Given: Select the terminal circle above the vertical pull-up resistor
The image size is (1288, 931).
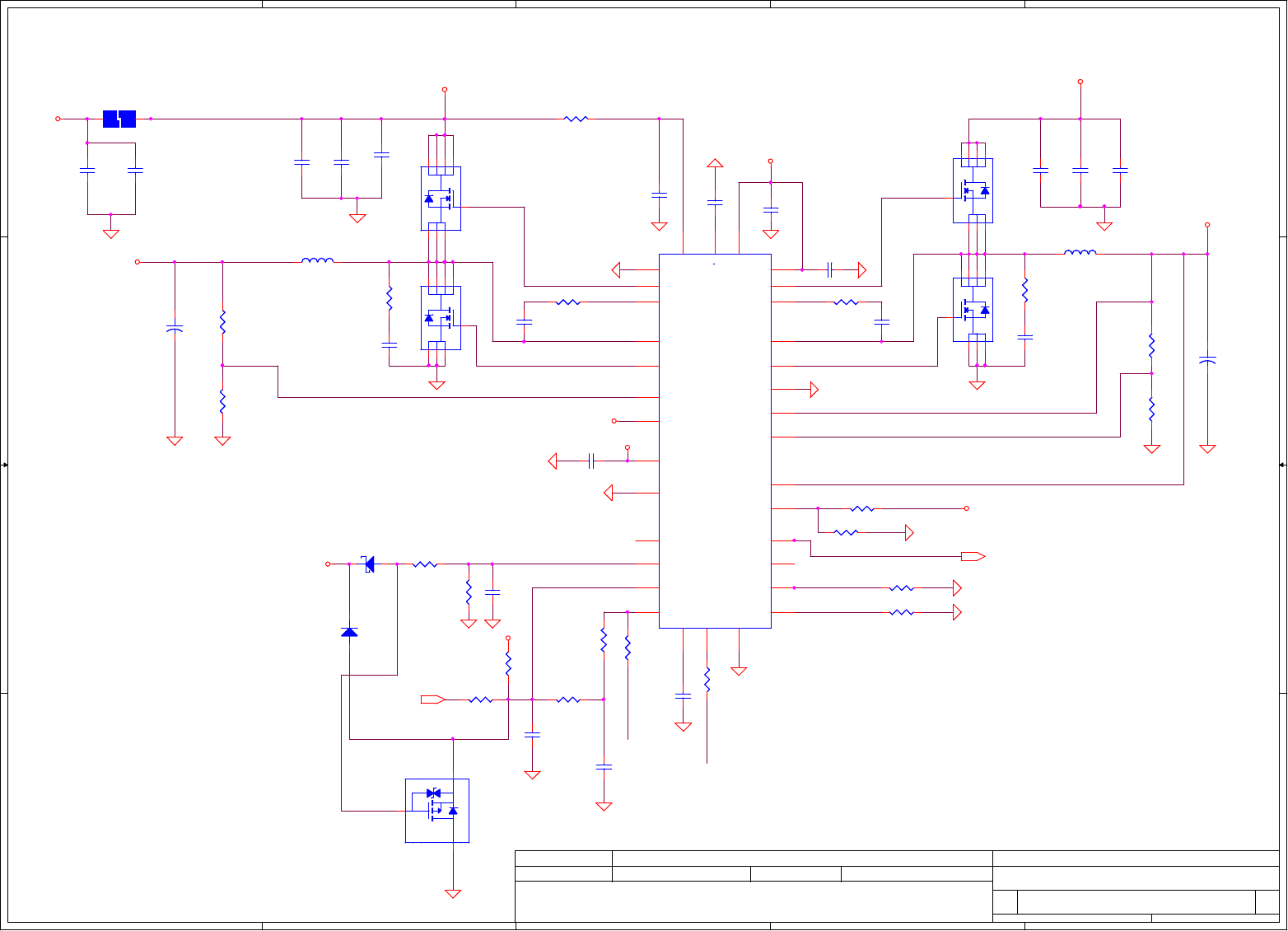Looking at the screenshot, I should click(x=508, y=638).
